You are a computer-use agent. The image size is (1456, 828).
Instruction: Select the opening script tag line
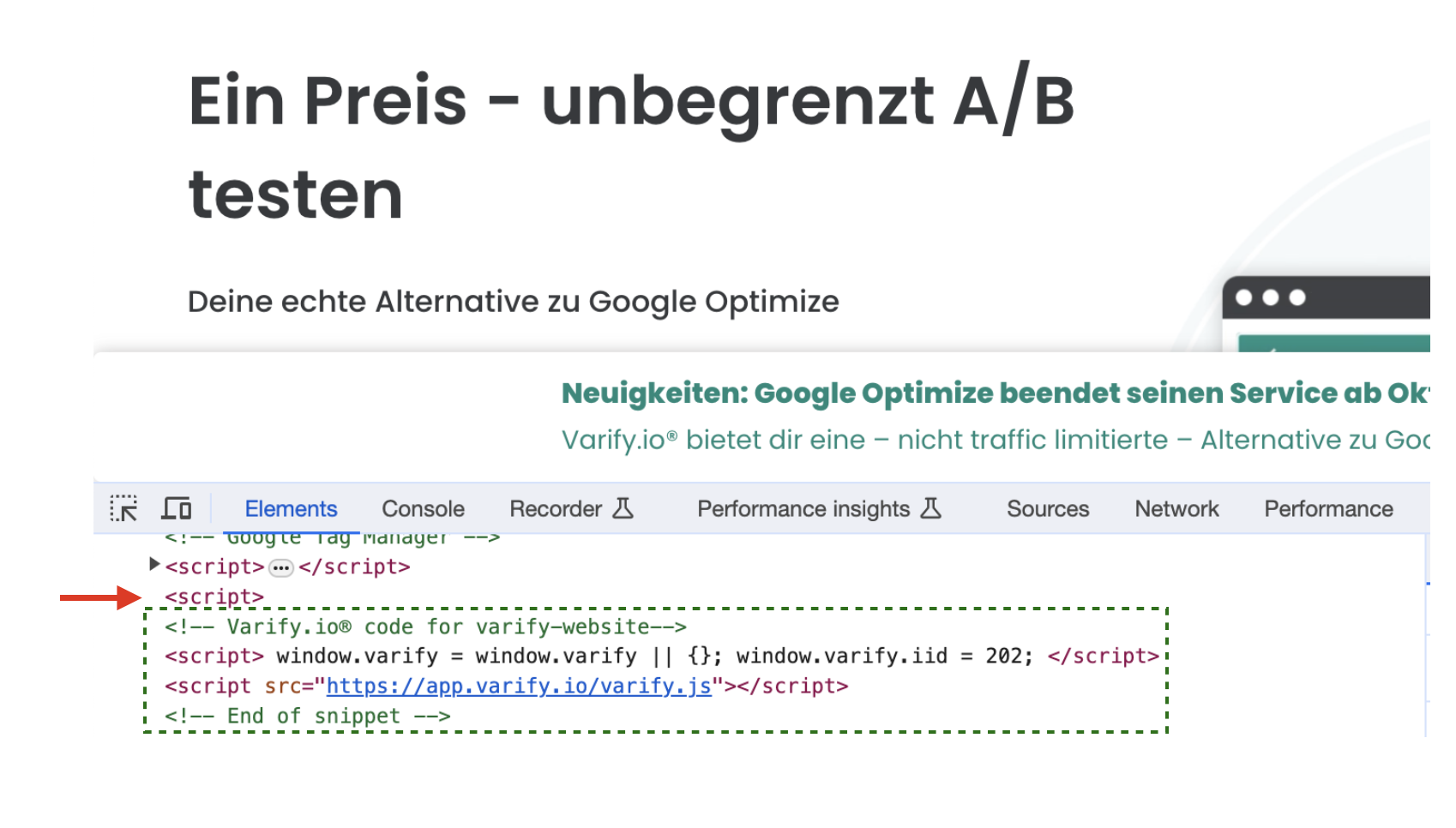(x=214, y=597)
